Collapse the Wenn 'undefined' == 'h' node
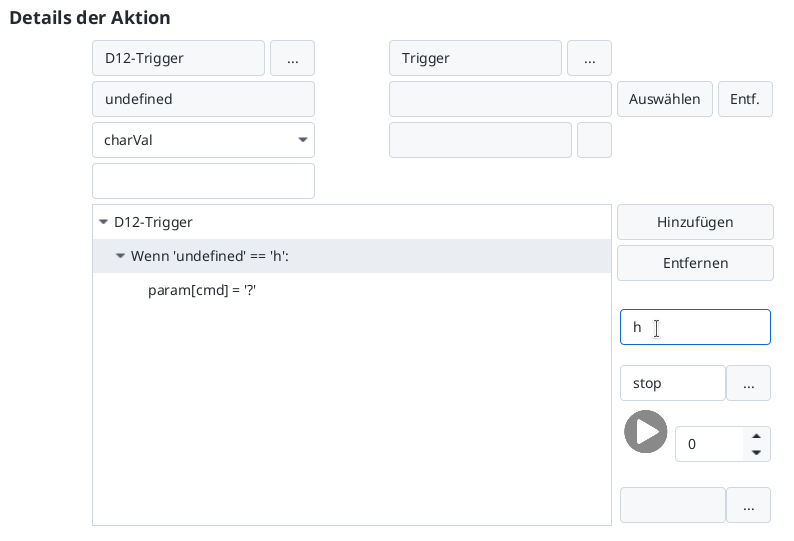Image resolution: width=794 pixels, height=541 pixels. pos(120,257)
